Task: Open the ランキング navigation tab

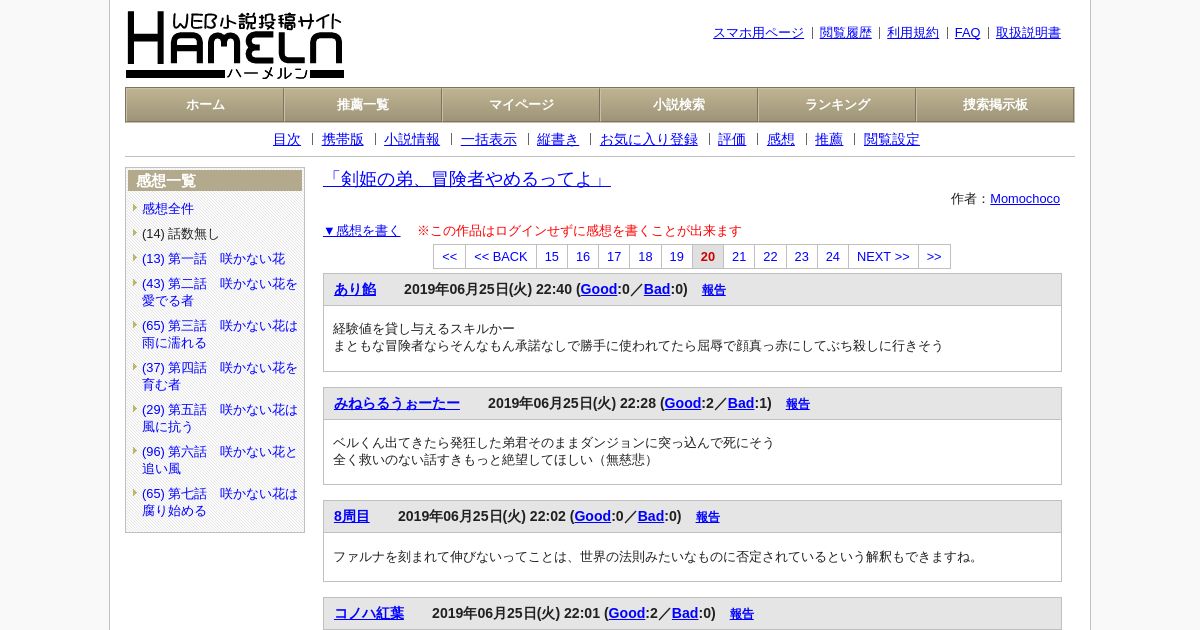Action: click(837, 105)
